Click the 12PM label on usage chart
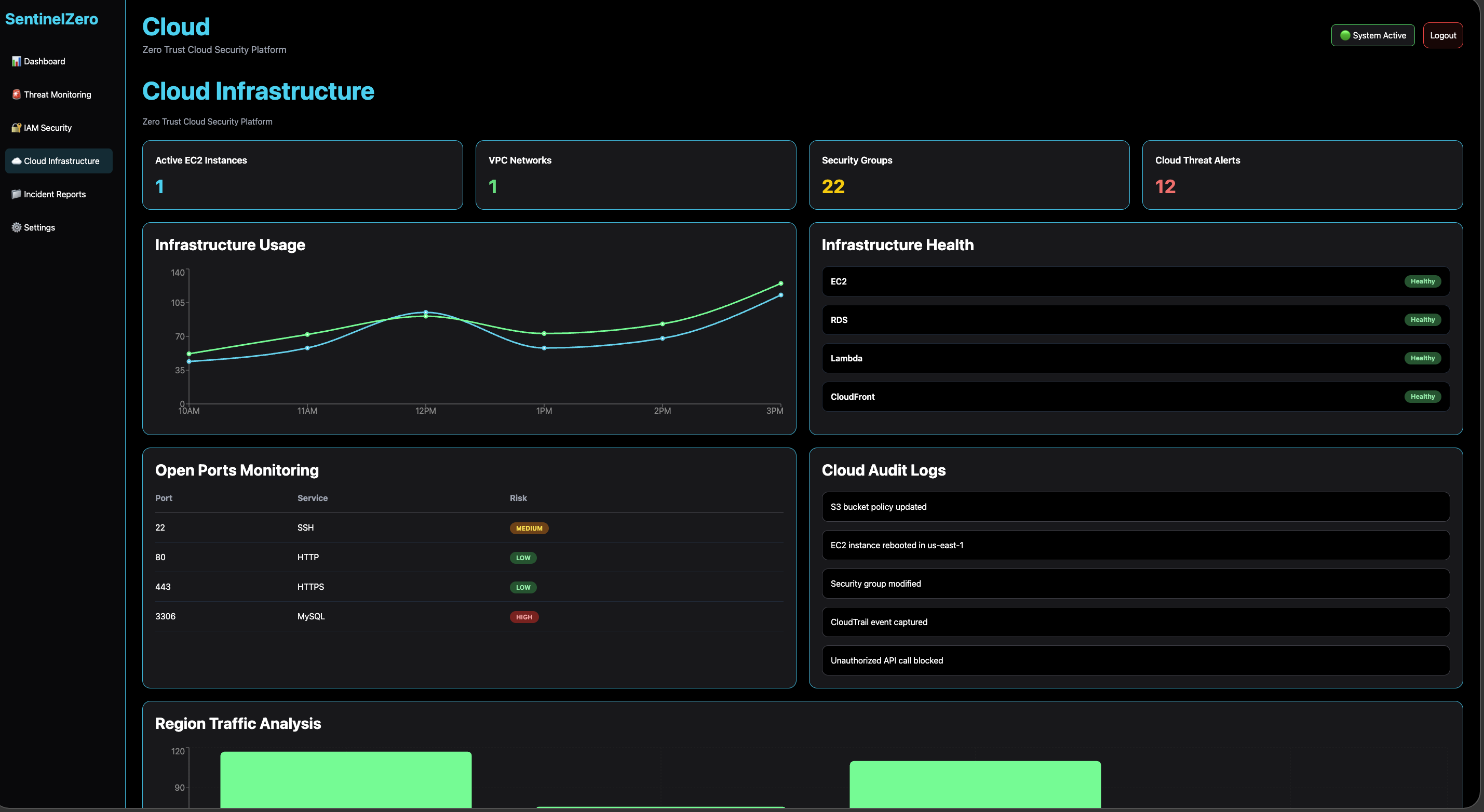Image resolution: width=1484 pixels, height=812 pixels. [426, 411]
